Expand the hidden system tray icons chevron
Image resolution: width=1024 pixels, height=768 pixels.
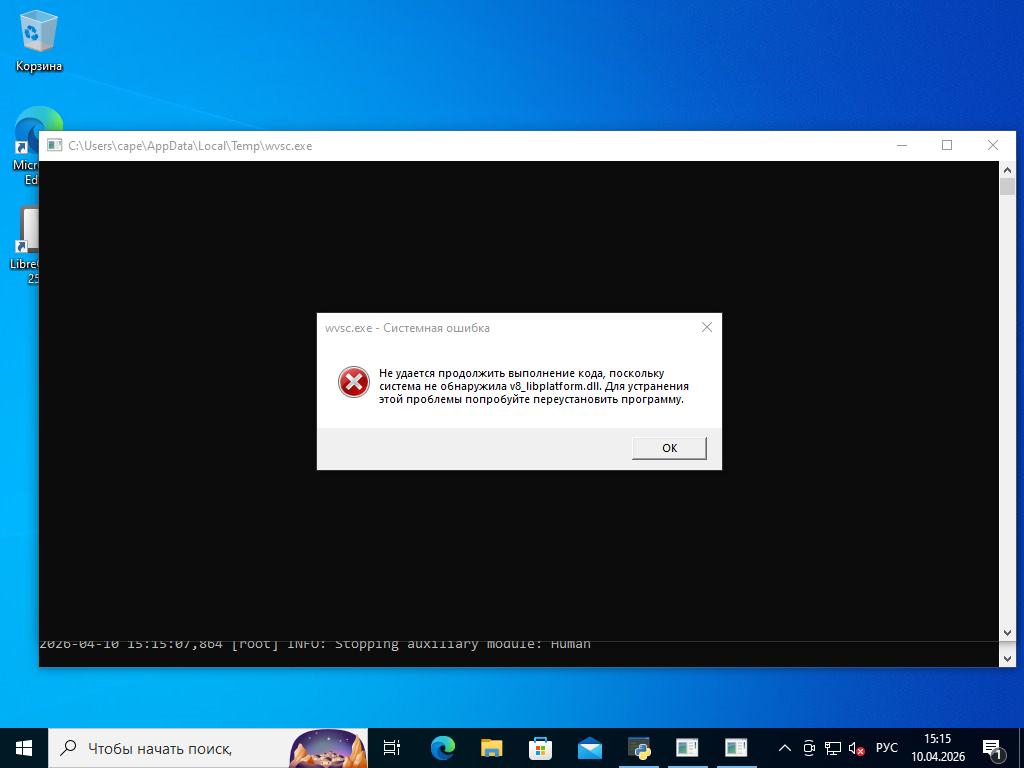[x=784, y=748]
